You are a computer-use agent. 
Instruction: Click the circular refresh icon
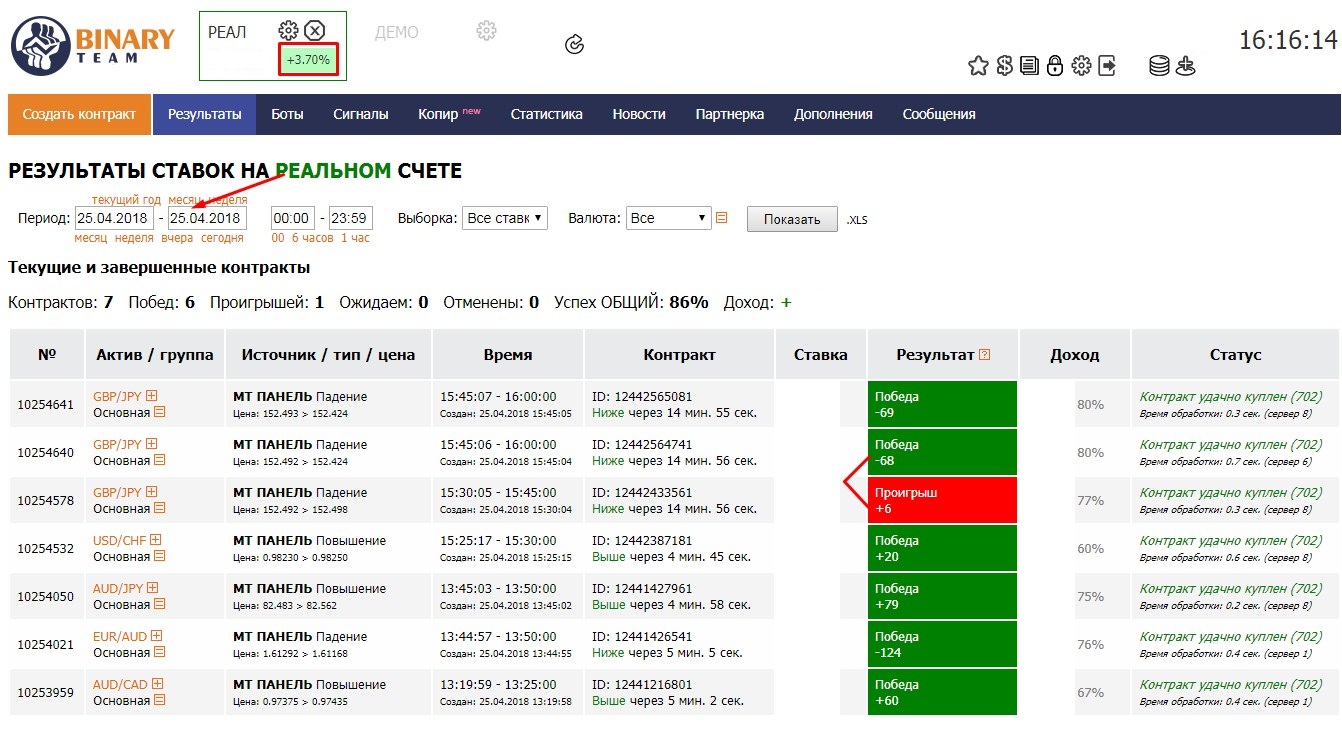tap(574, 44)
